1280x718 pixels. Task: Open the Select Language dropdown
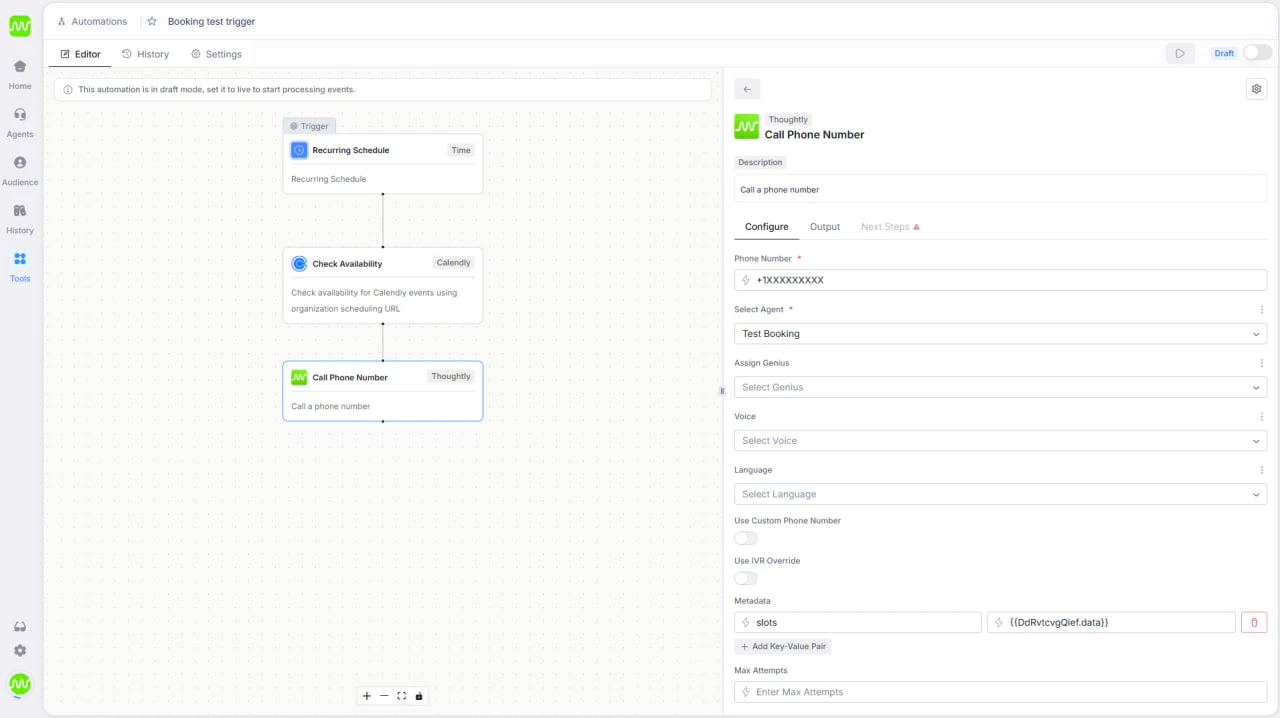[x=1000, y=494]
